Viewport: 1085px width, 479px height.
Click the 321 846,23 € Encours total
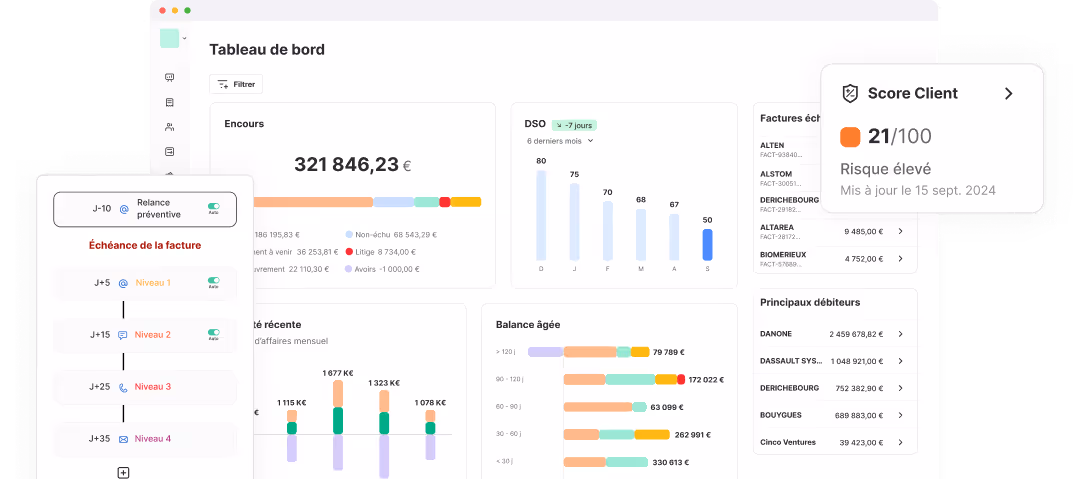pos(352,165)
